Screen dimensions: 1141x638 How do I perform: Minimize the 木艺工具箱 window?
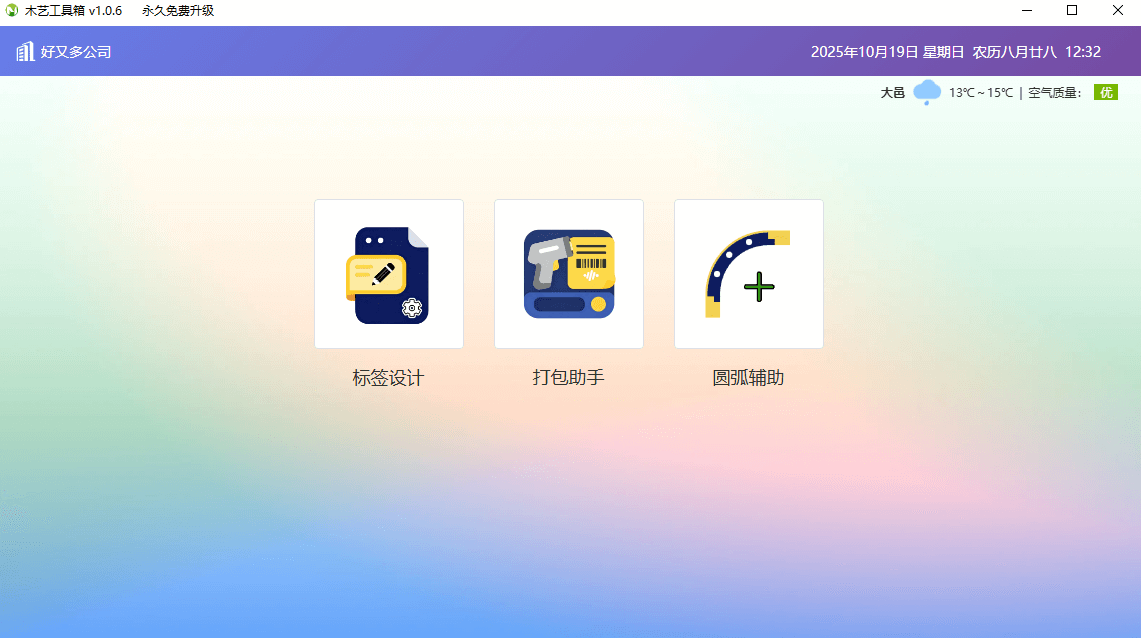coord(1026,10)
